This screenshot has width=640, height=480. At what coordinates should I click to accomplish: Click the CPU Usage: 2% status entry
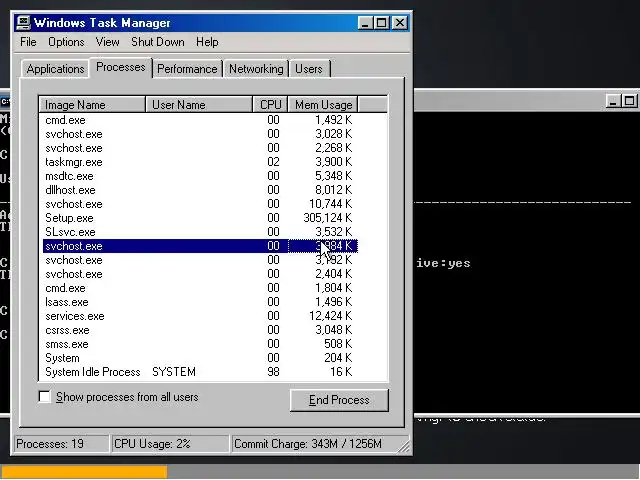(x=170, y=444)
